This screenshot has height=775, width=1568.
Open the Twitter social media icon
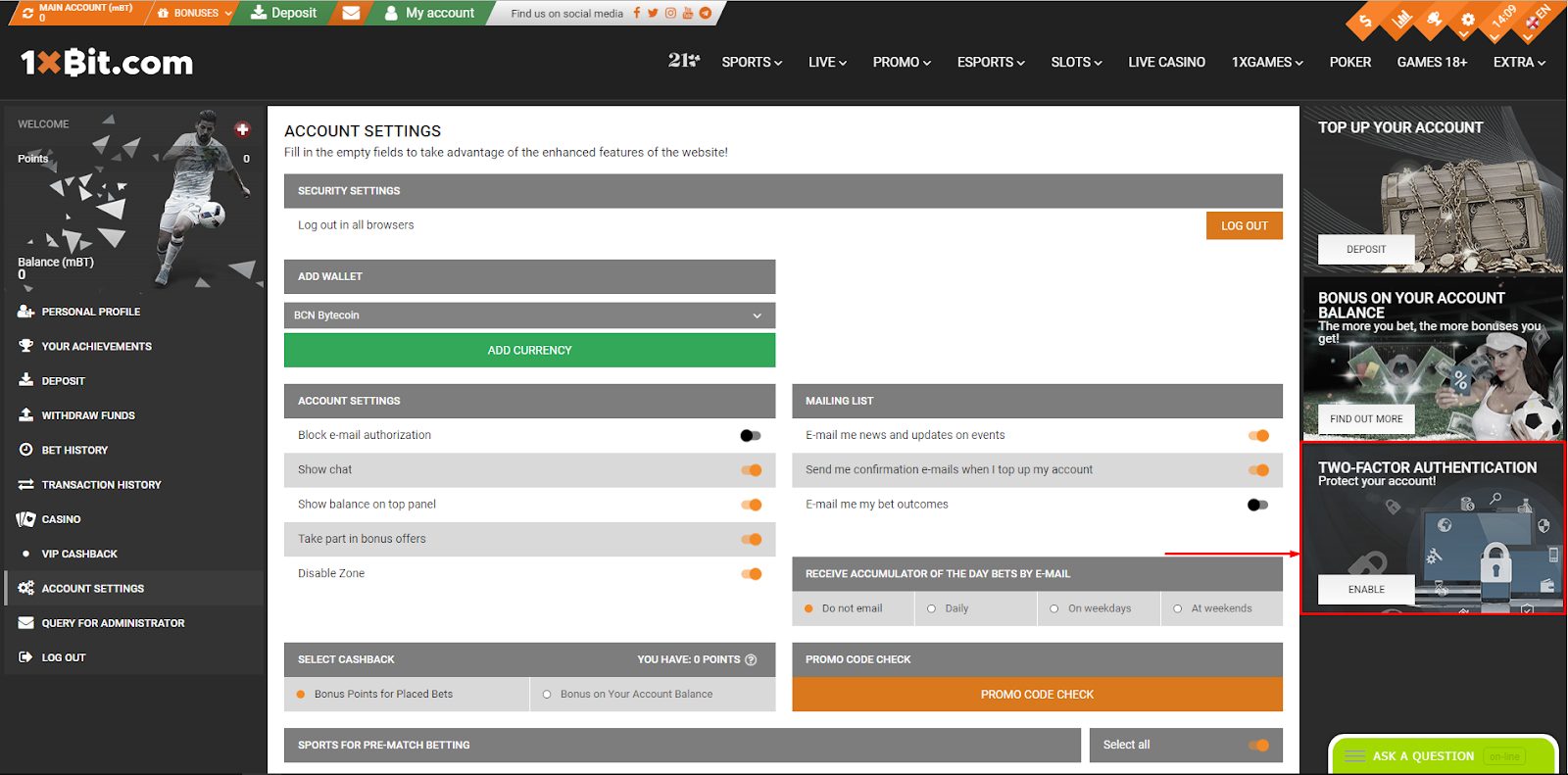[x=653, y=13]
